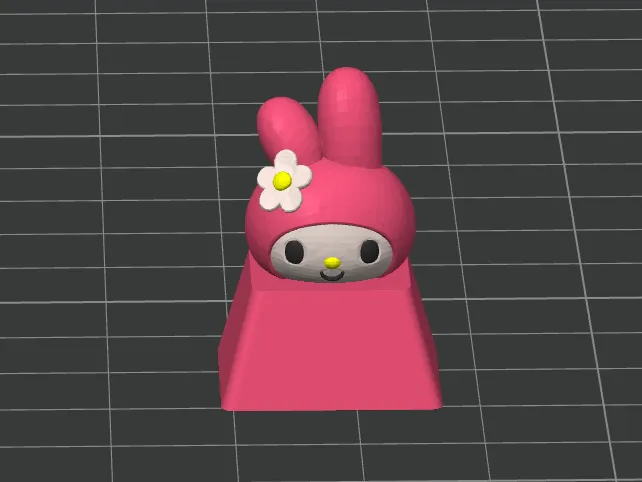
Task: Click the yellow center of the flower
Action: pyautogui.click(x=282, y=181)
